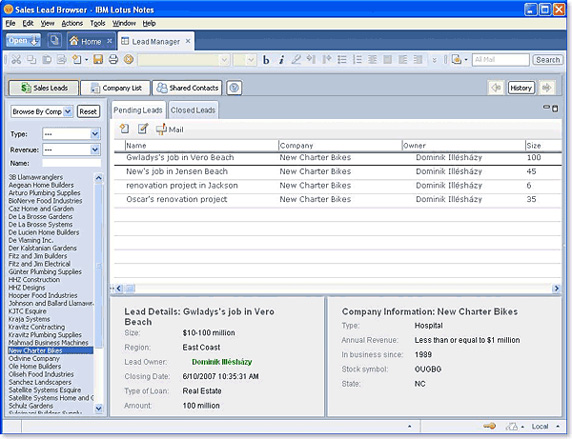Image resolution: width=572 pixels, height=439 pixels.
Task: Click the Open launcher button
Action: pos(23,41)
